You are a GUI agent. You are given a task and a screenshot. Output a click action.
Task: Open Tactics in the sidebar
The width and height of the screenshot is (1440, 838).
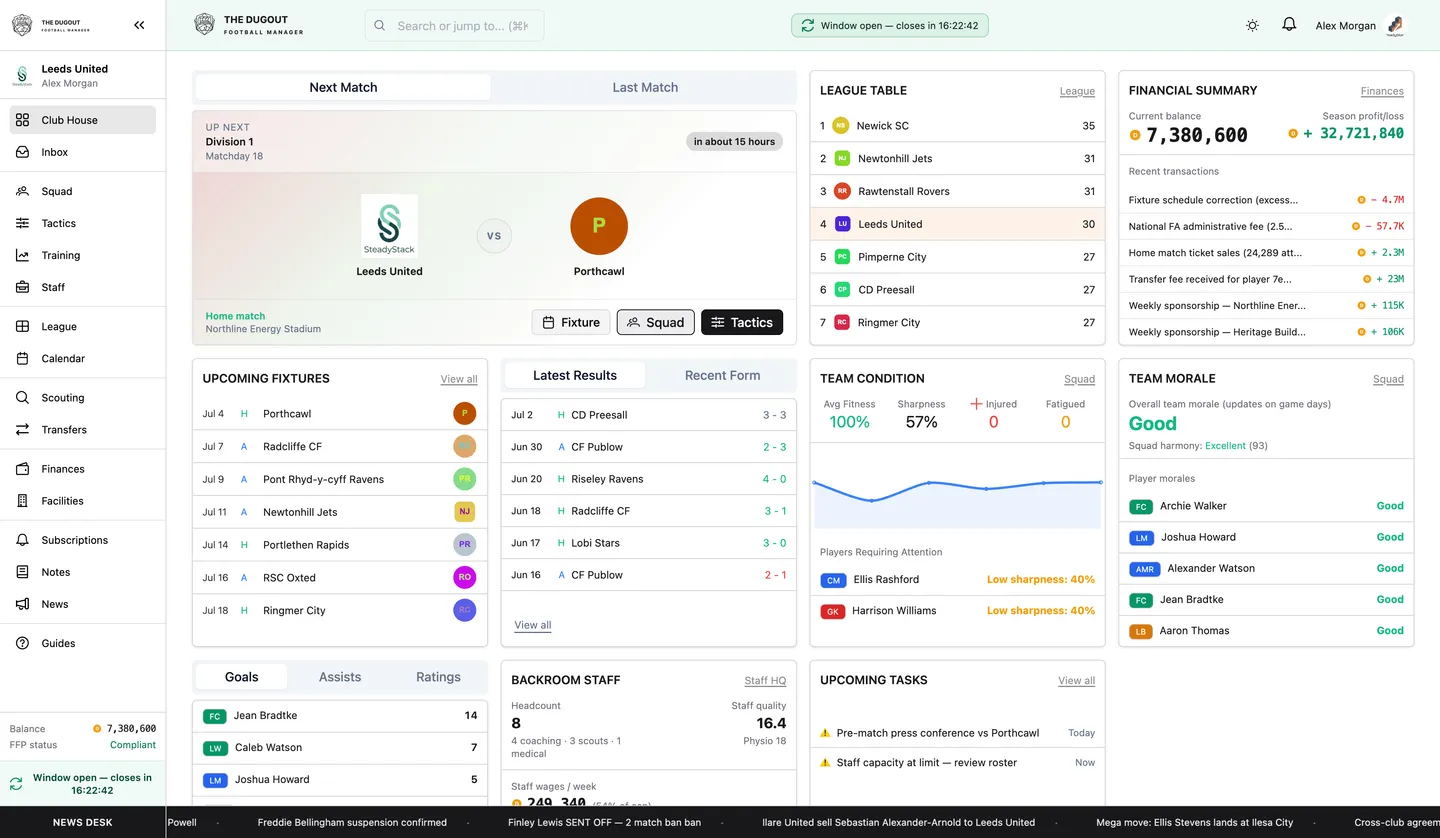83,223
